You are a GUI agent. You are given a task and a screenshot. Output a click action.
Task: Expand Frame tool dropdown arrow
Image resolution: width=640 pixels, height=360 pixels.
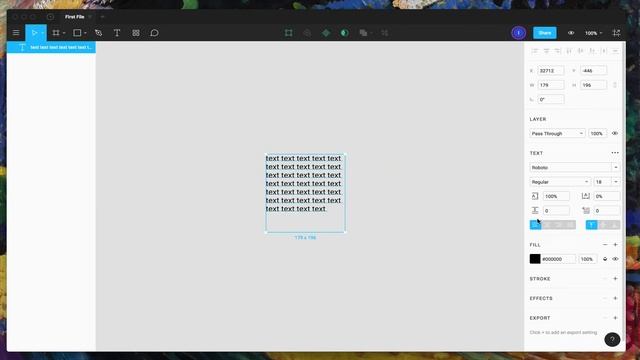click(x=64, y=33)
